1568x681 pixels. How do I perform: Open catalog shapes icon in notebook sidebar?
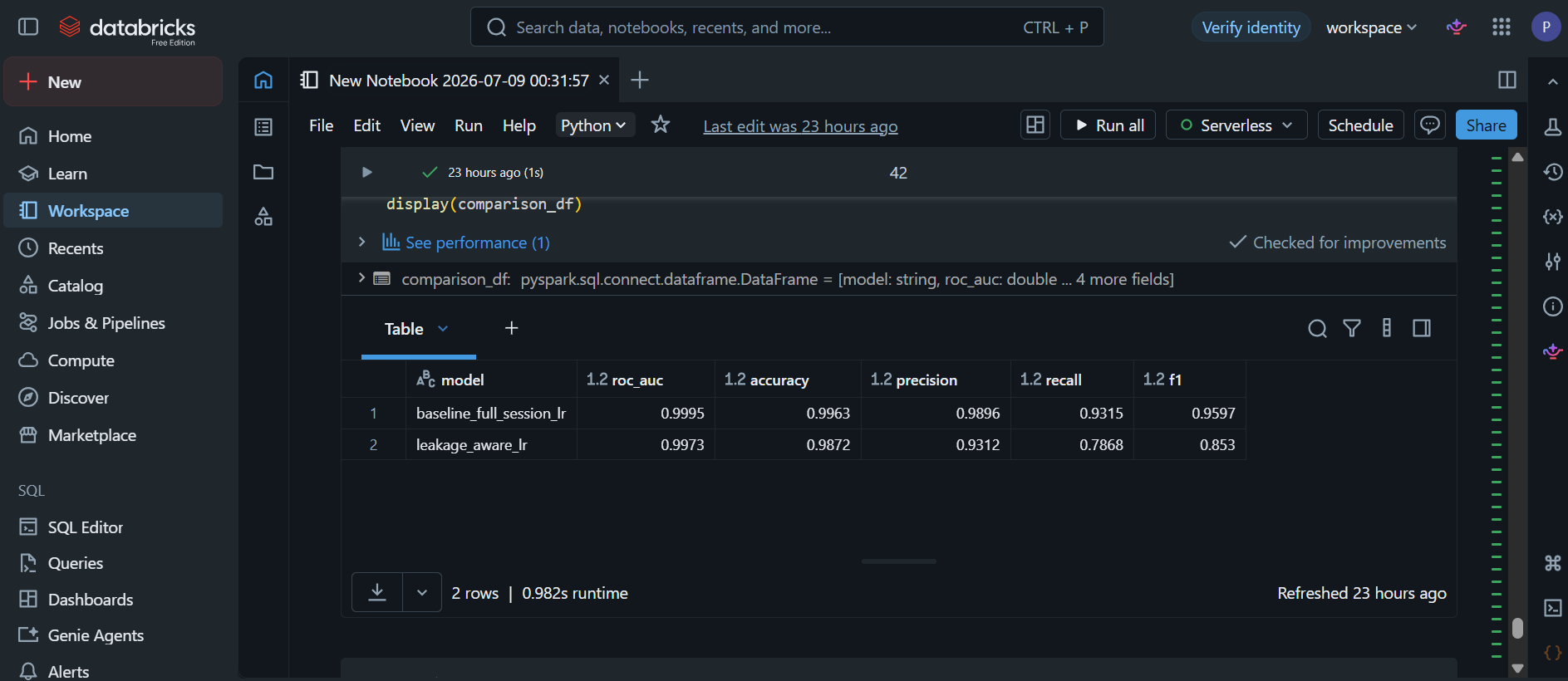tap(263, 217)
